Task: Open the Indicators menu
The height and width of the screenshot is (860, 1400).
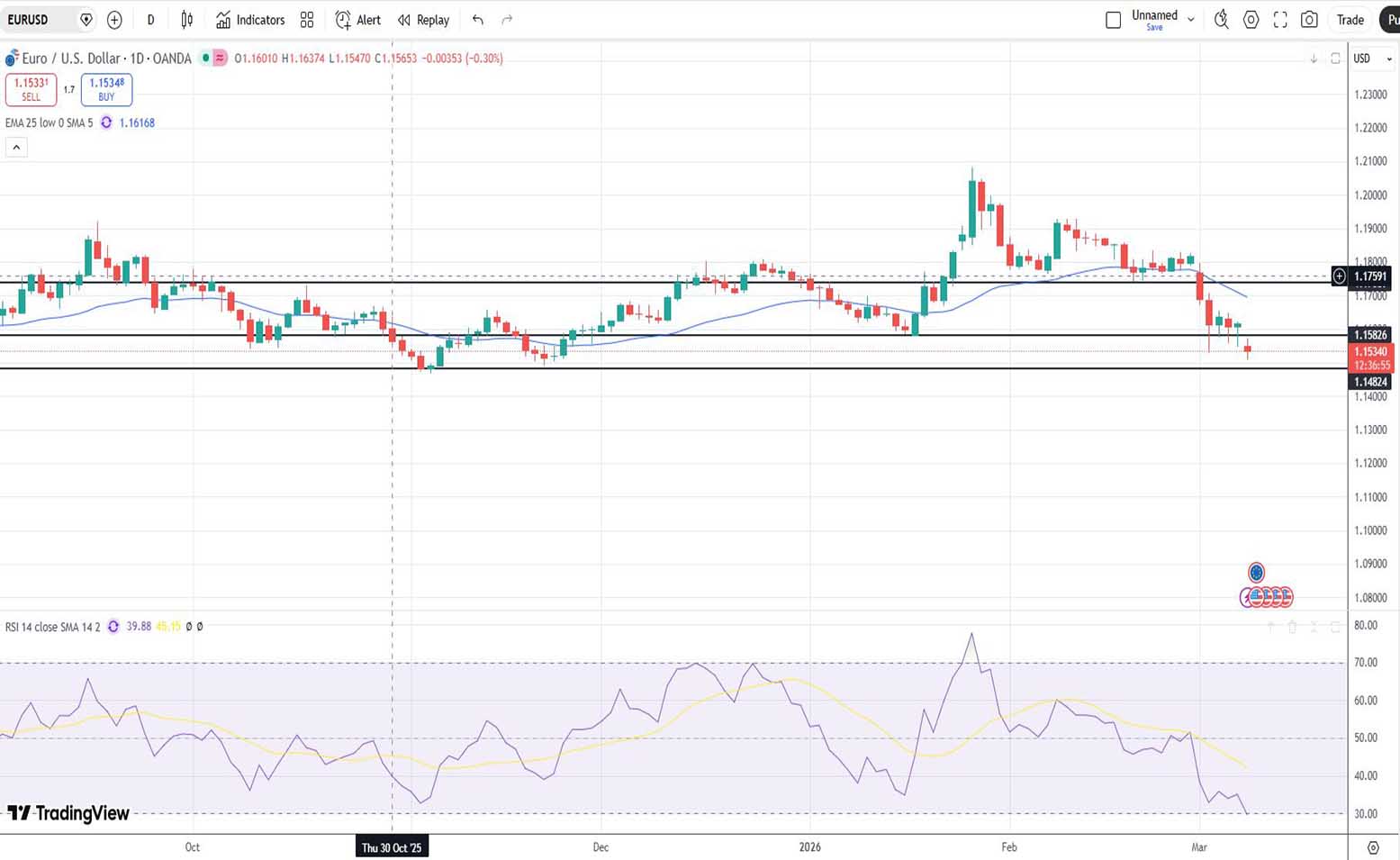Action: click(x=250, y=20)
